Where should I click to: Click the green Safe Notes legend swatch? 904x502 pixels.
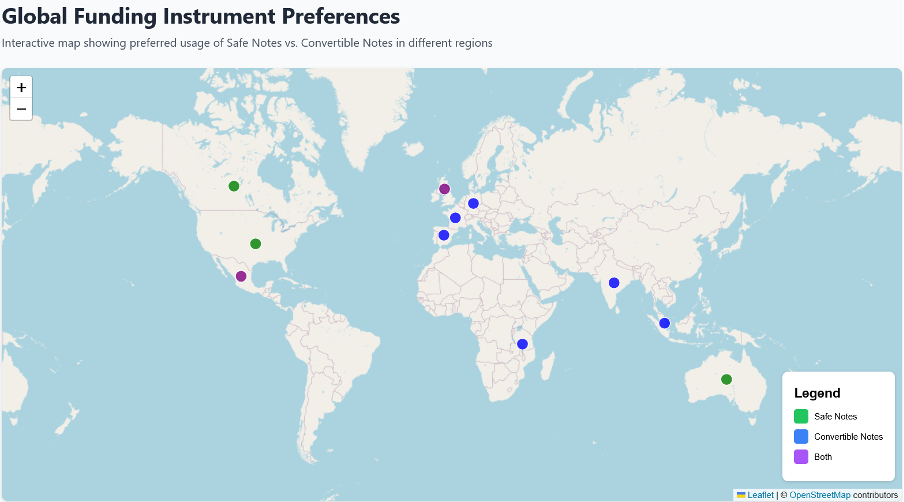[801, 416]
